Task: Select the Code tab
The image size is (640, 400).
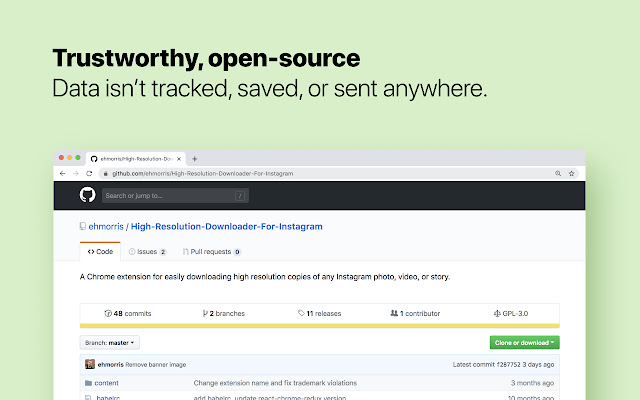Action: pyautogui.click(x=100, y=252)
